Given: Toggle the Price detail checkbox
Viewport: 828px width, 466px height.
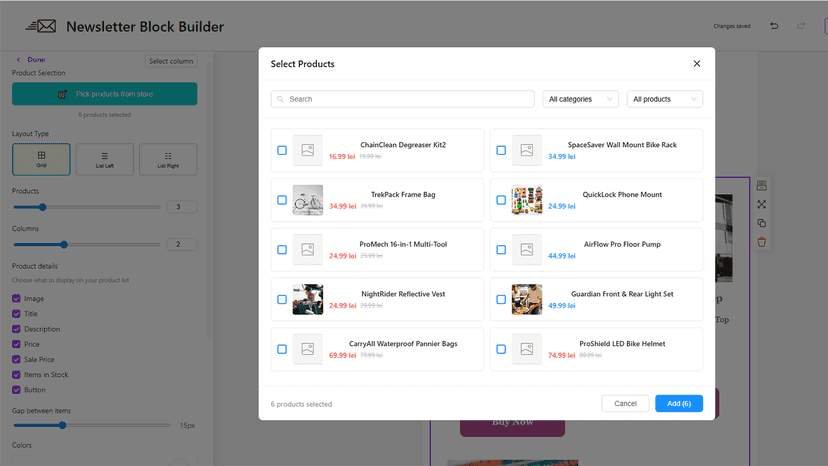Looking at the screenshot, I should 16,344.
